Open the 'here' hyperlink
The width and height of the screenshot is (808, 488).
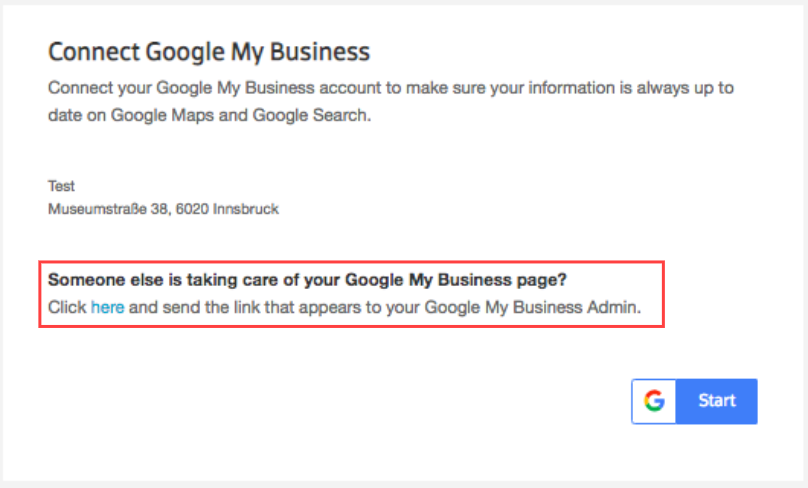(108, 308)
